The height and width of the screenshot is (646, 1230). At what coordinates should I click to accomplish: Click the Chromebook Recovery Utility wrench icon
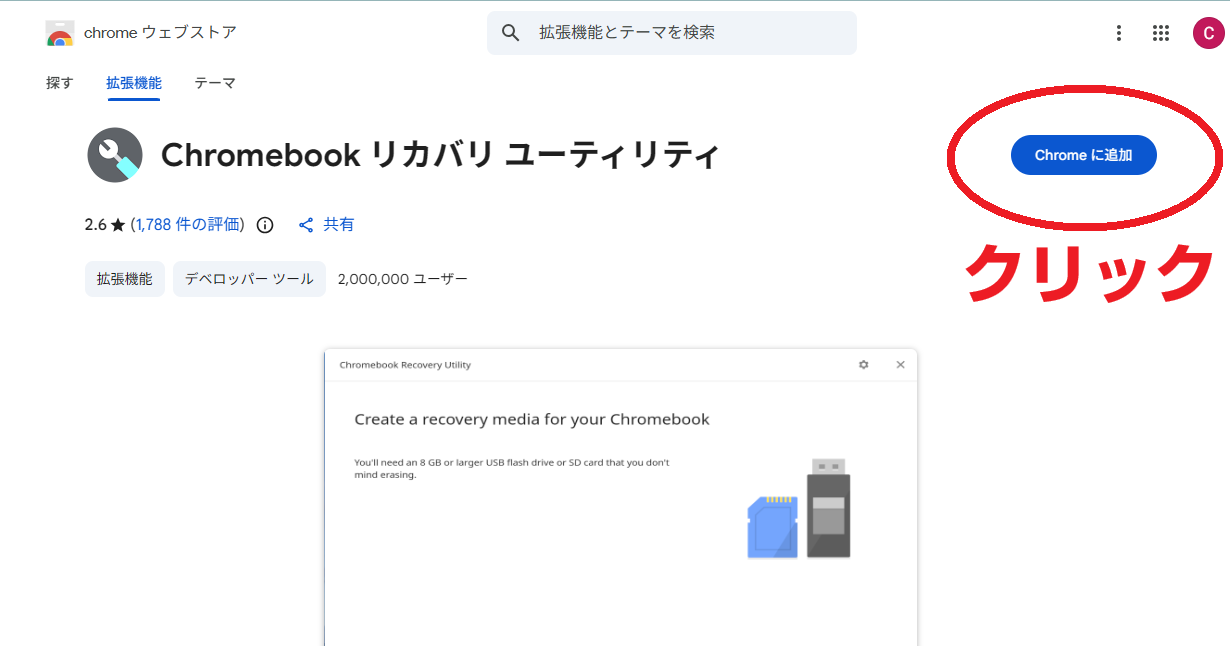click(115, 155)
